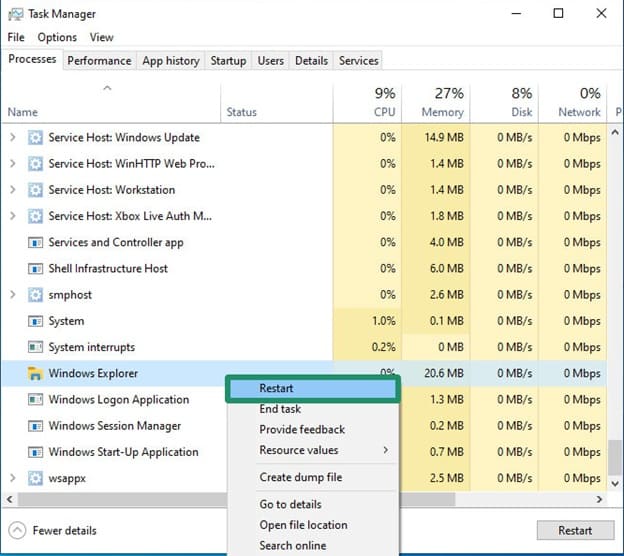Image resolution: width=624 pixels, height=556 pixels.
Task: Sort by the CPU column header
Action: (x=367, y=103)
